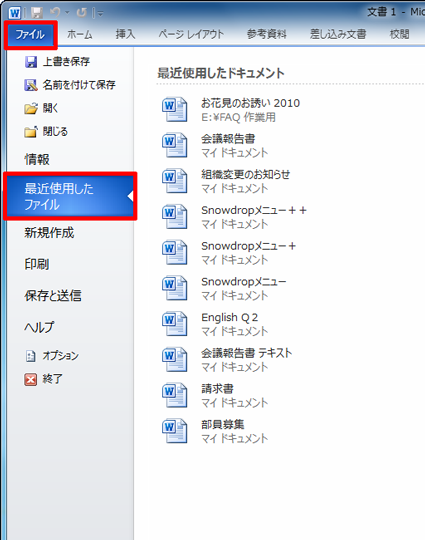Open the 新規作成 section
The width and height of the screenshot is (425, 540).
49,233
